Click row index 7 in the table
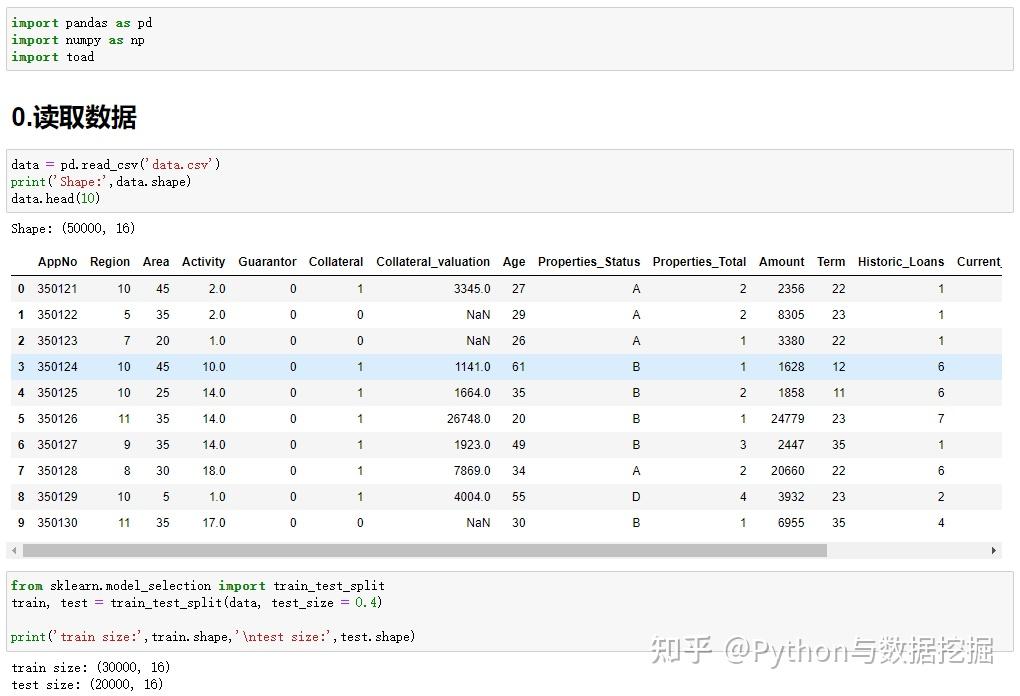Screen dimensions: 1020x696 [21, 471]
